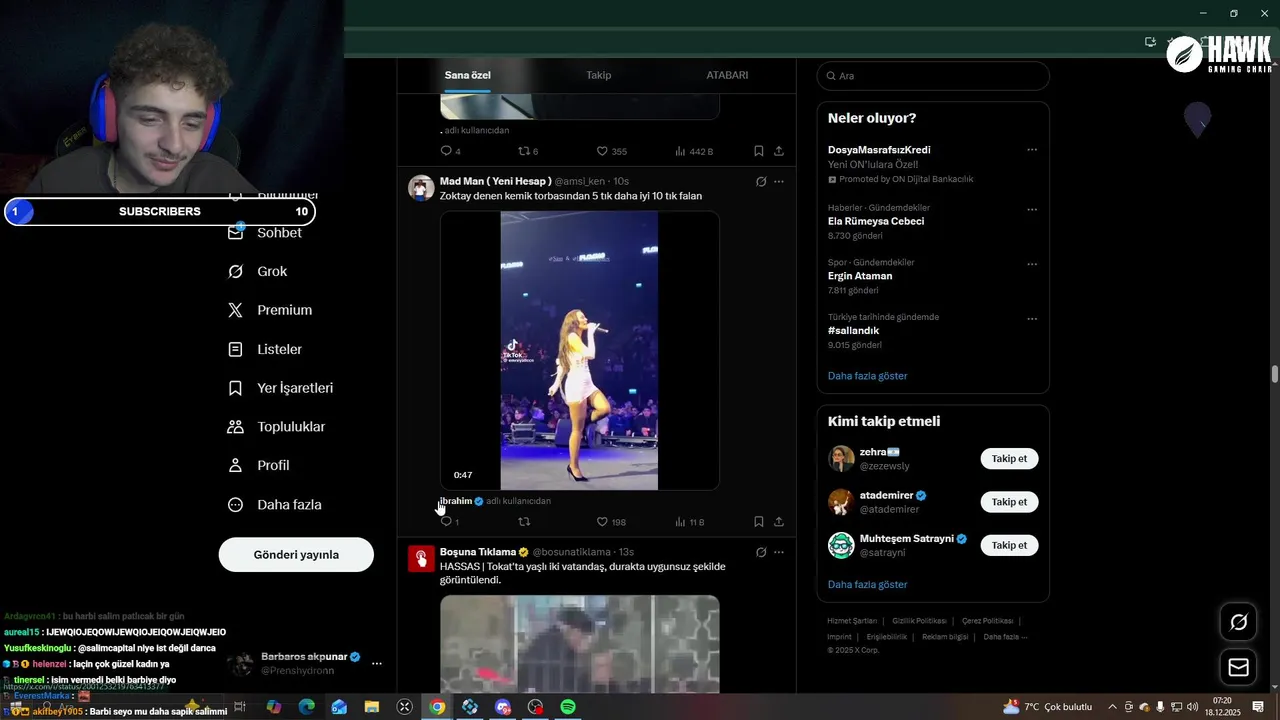Open Topluluklar communities page

277,427
